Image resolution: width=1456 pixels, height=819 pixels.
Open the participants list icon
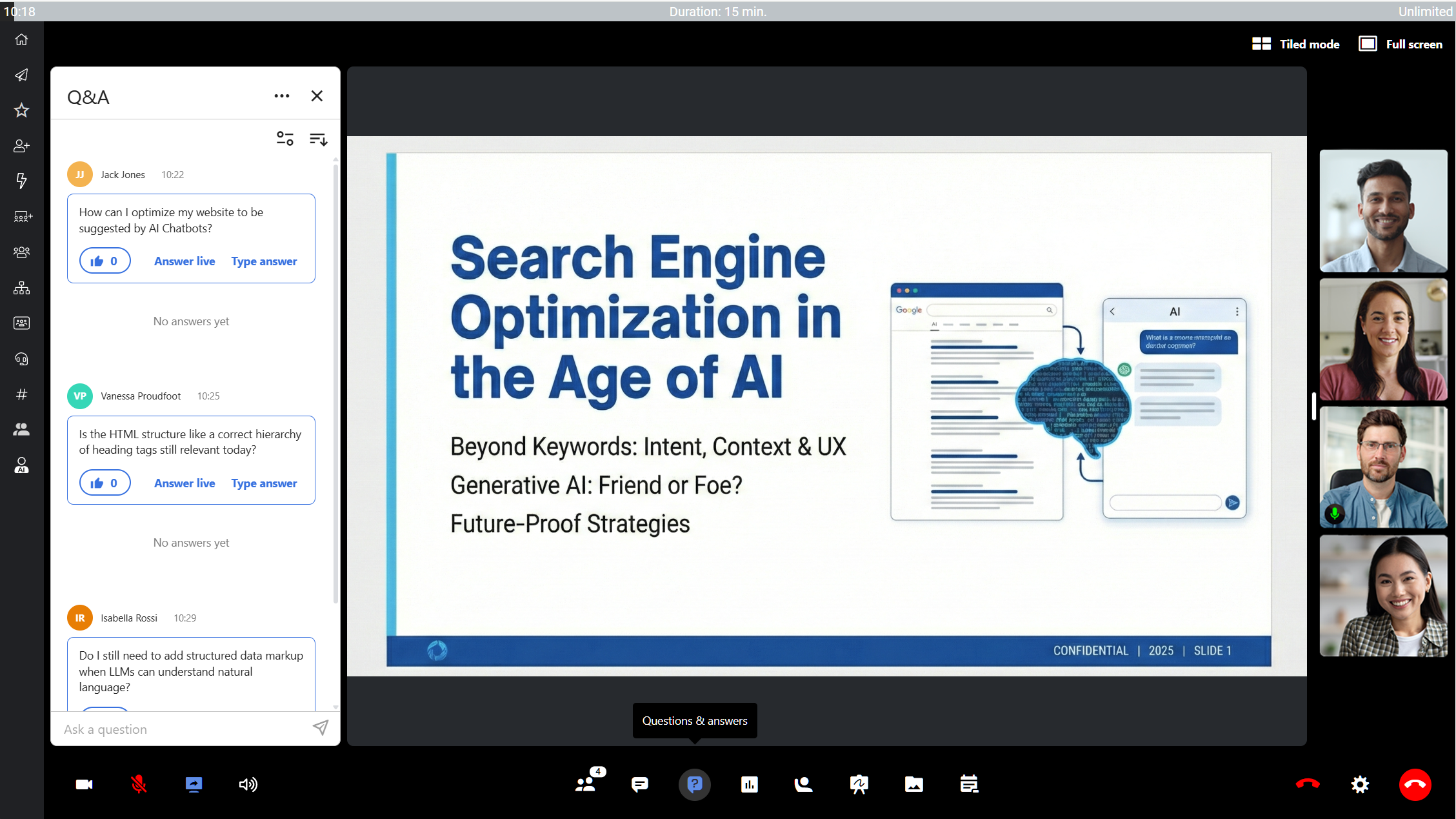pos(586,784)
